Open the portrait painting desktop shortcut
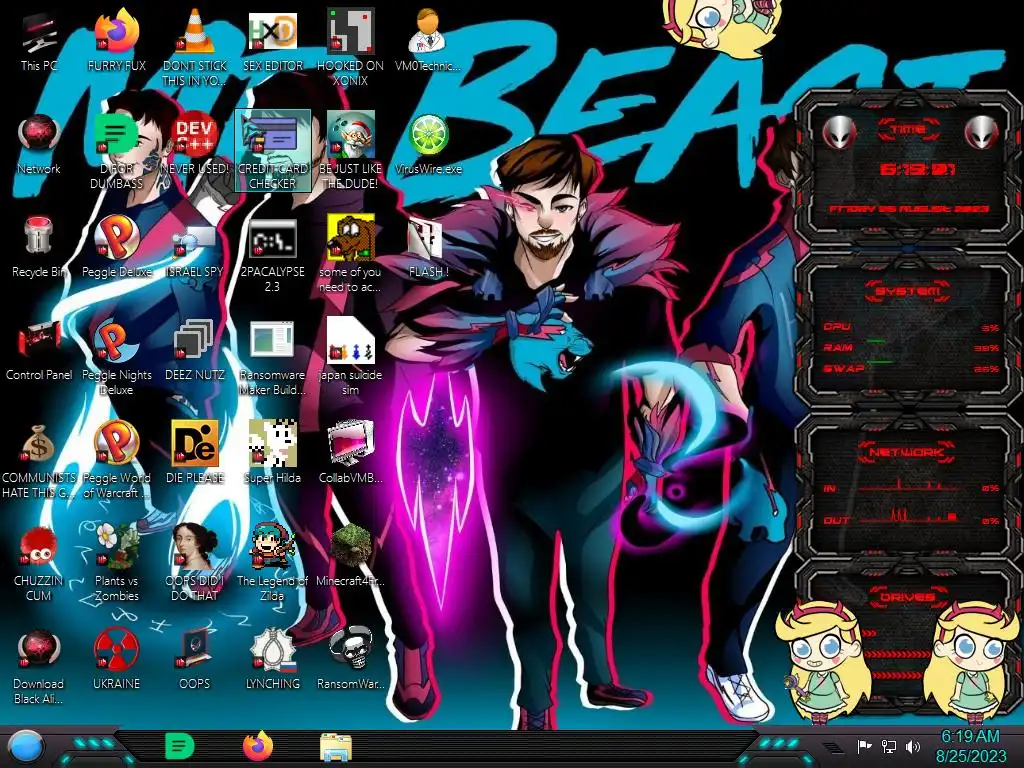The height and width of the screenshot is (768, 1024). 195,563
